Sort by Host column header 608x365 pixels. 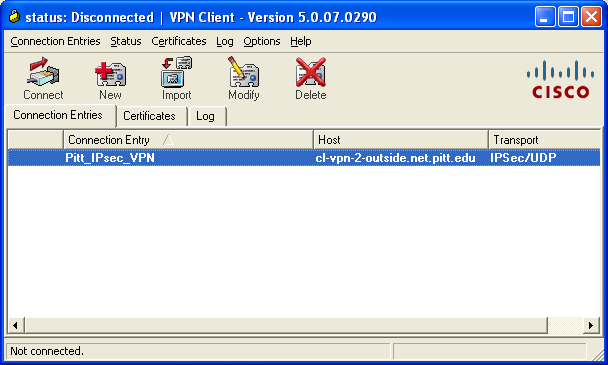[x=401, y=140]
